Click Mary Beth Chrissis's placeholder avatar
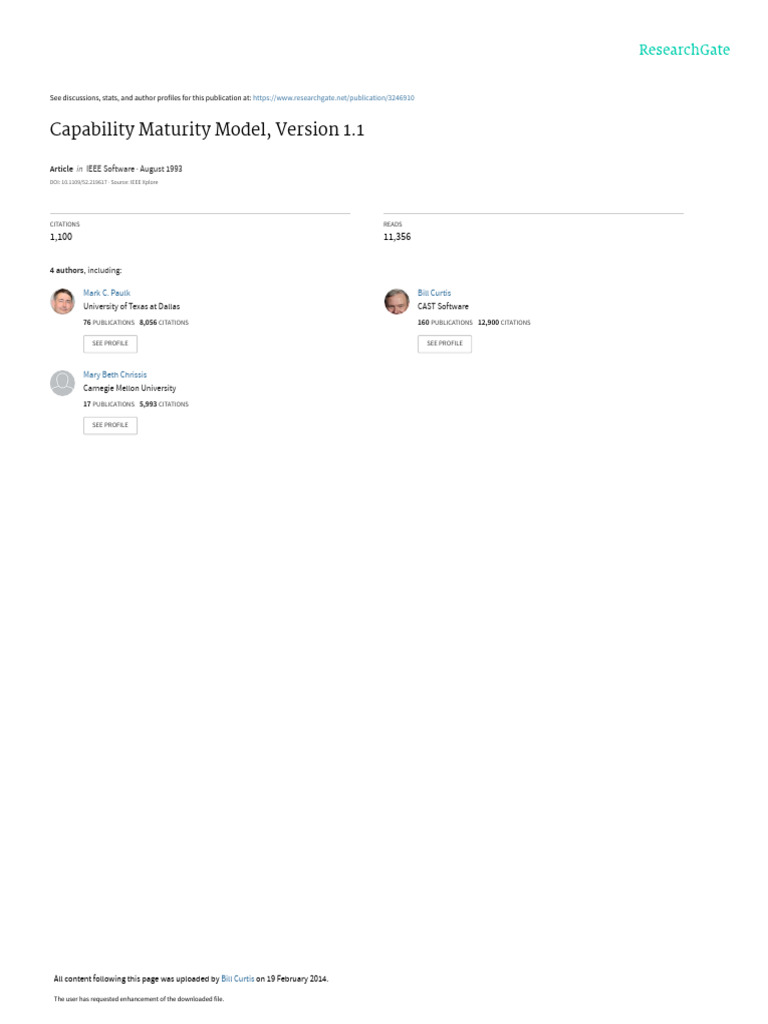Image resolution: width=768 pixels, height=1024 pixels. 63,383
